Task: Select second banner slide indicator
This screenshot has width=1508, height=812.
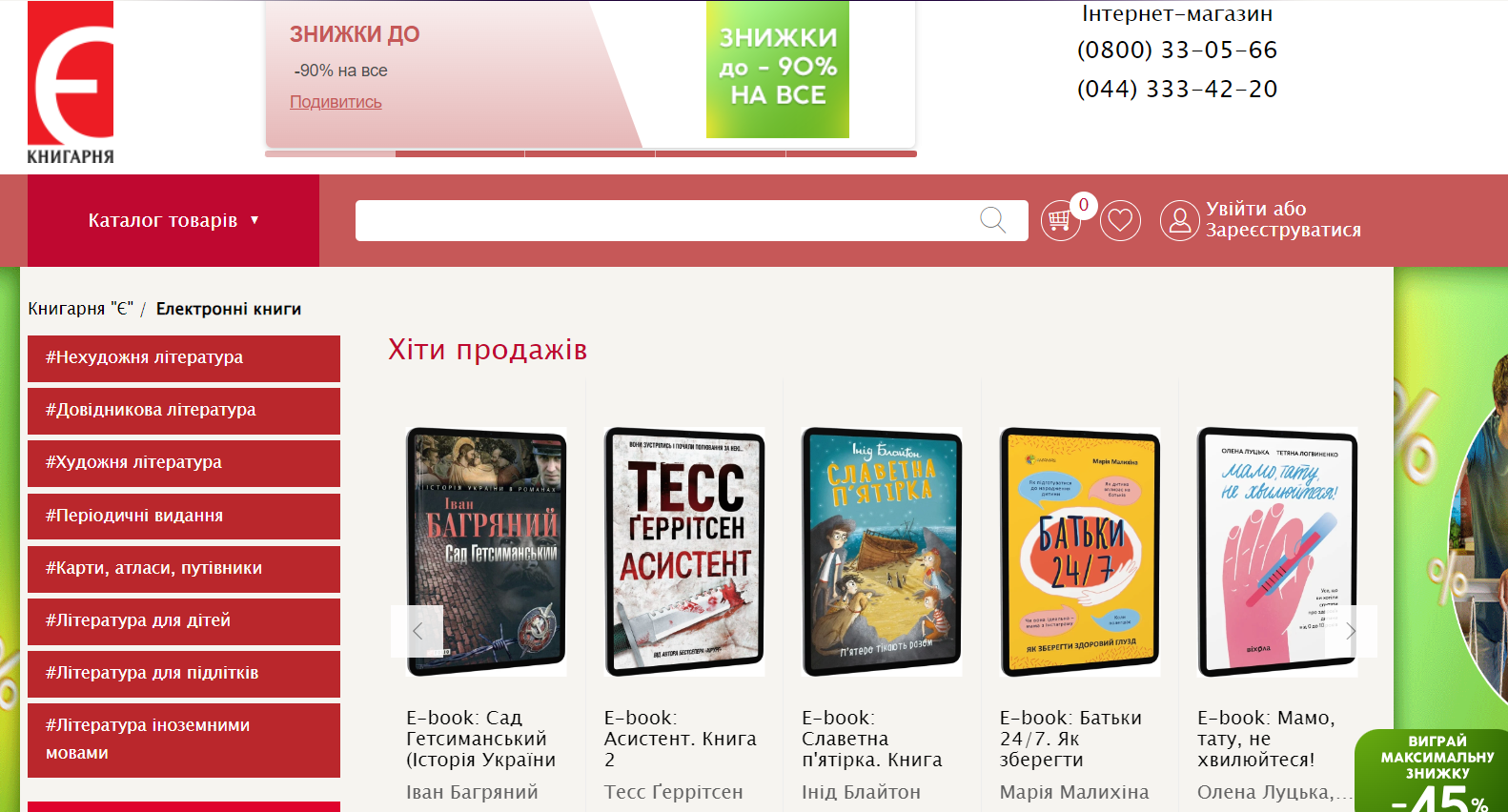Action: [x=459, y=153]
